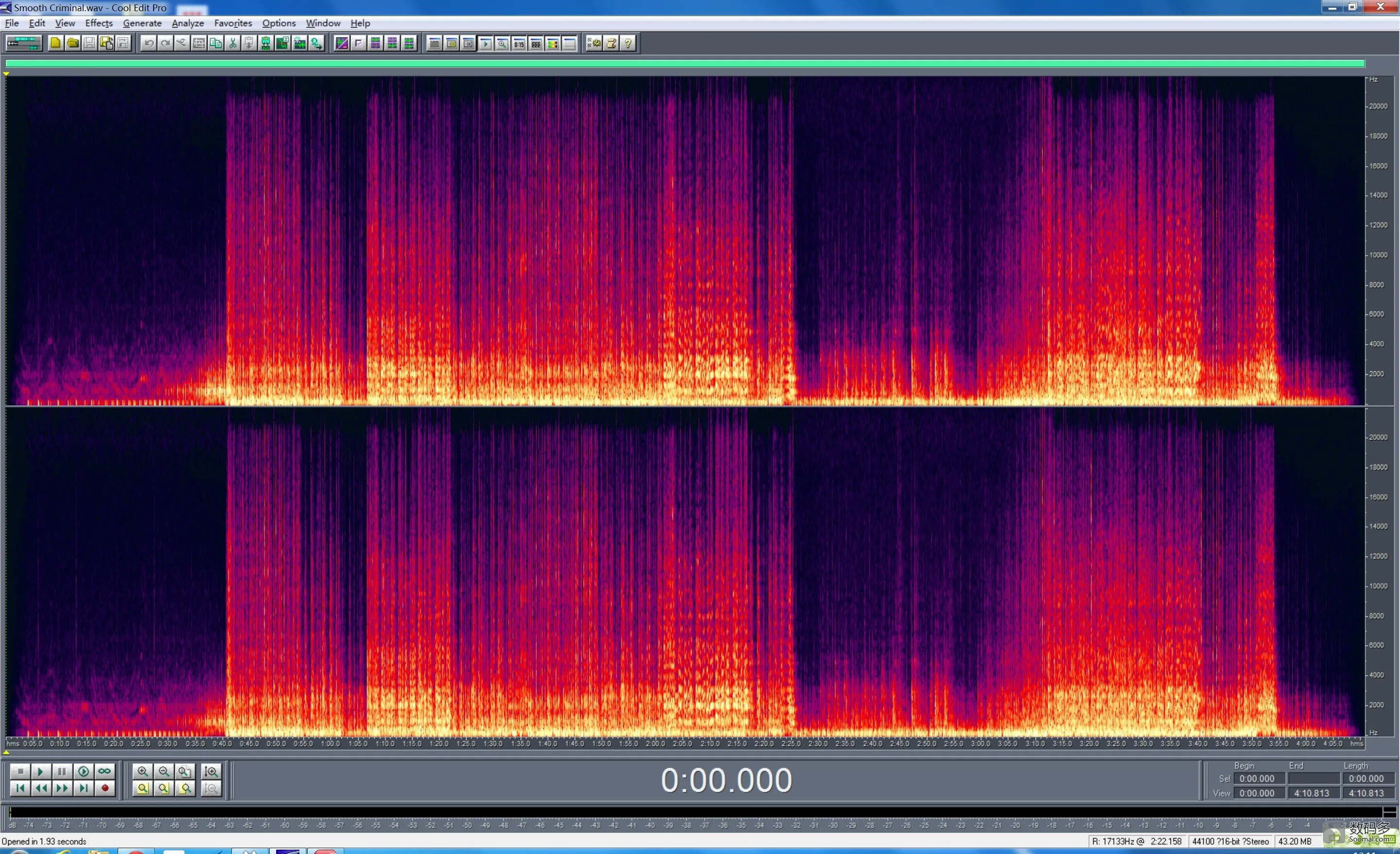
Task: Zoom out full with the page magnifier
Action: click(x=185, y=771)
